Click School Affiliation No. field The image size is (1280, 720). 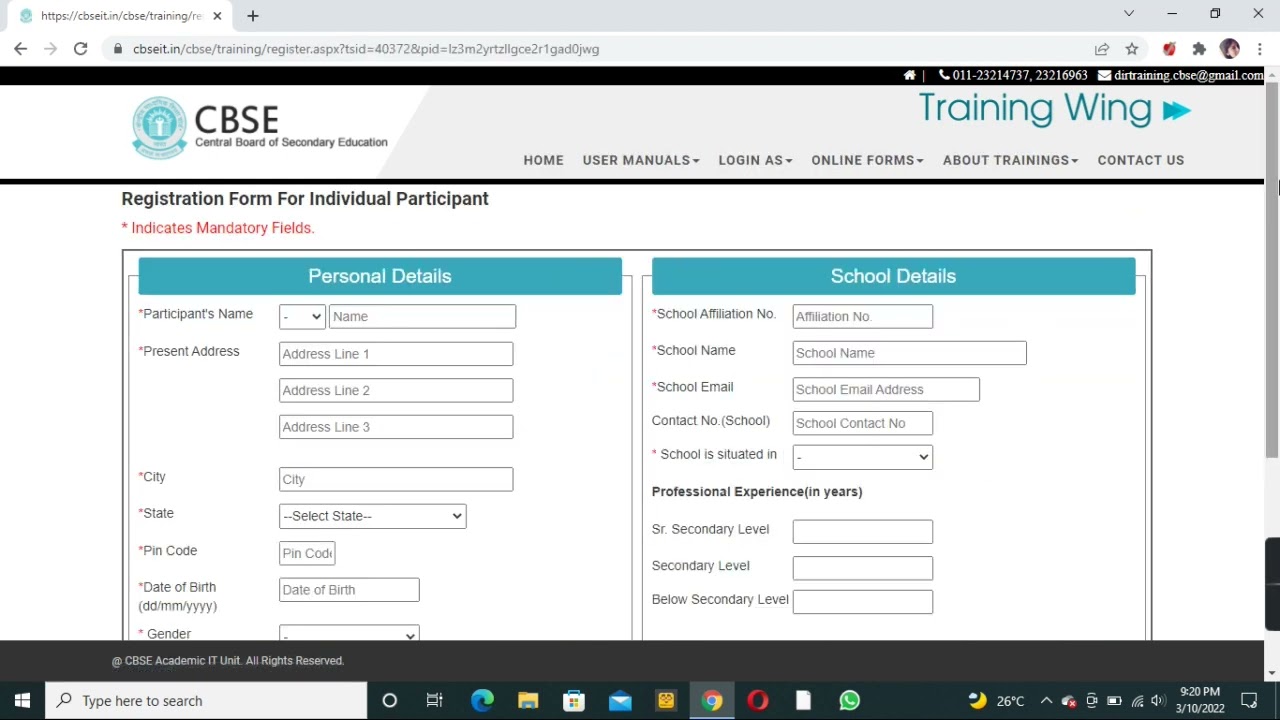click(x=862, y=316)
